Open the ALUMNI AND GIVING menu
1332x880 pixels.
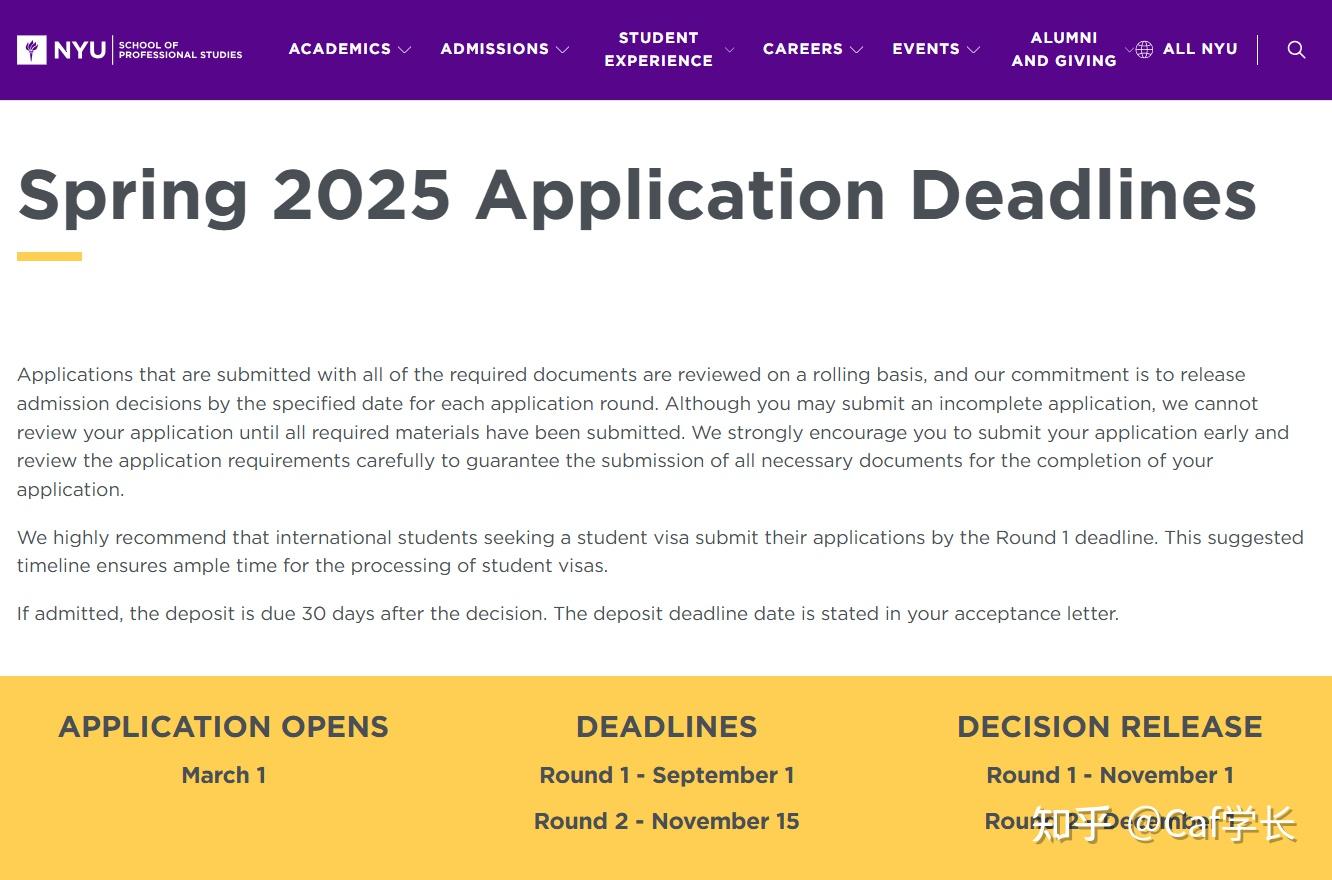pyautogui.click(x=1064, y=49)
